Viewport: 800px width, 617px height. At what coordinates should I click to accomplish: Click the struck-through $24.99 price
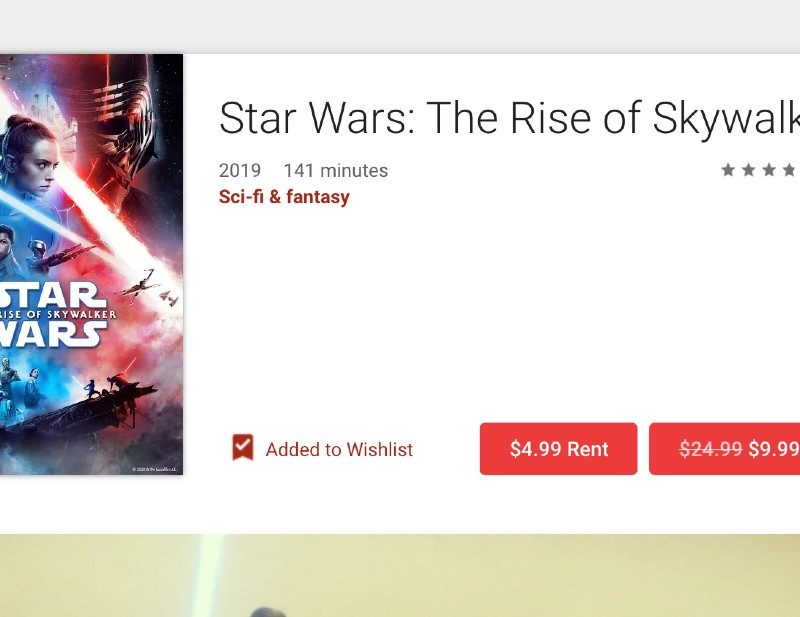tap(710, 449)
